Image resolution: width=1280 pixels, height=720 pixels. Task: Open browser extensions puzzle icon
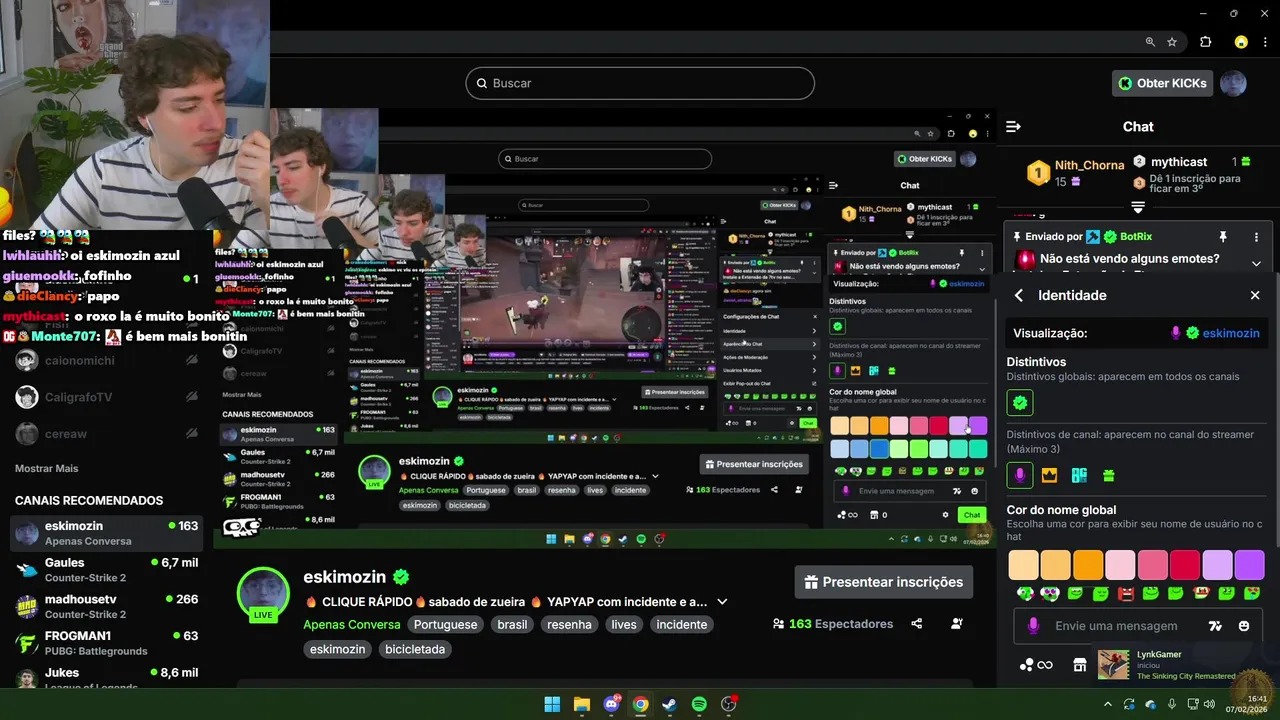click(1205, 42)
